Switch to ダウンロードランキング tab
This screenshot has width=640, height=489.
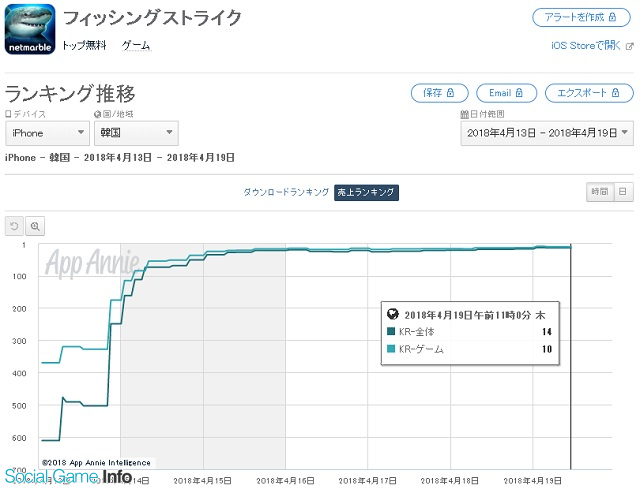pos(286,192)
